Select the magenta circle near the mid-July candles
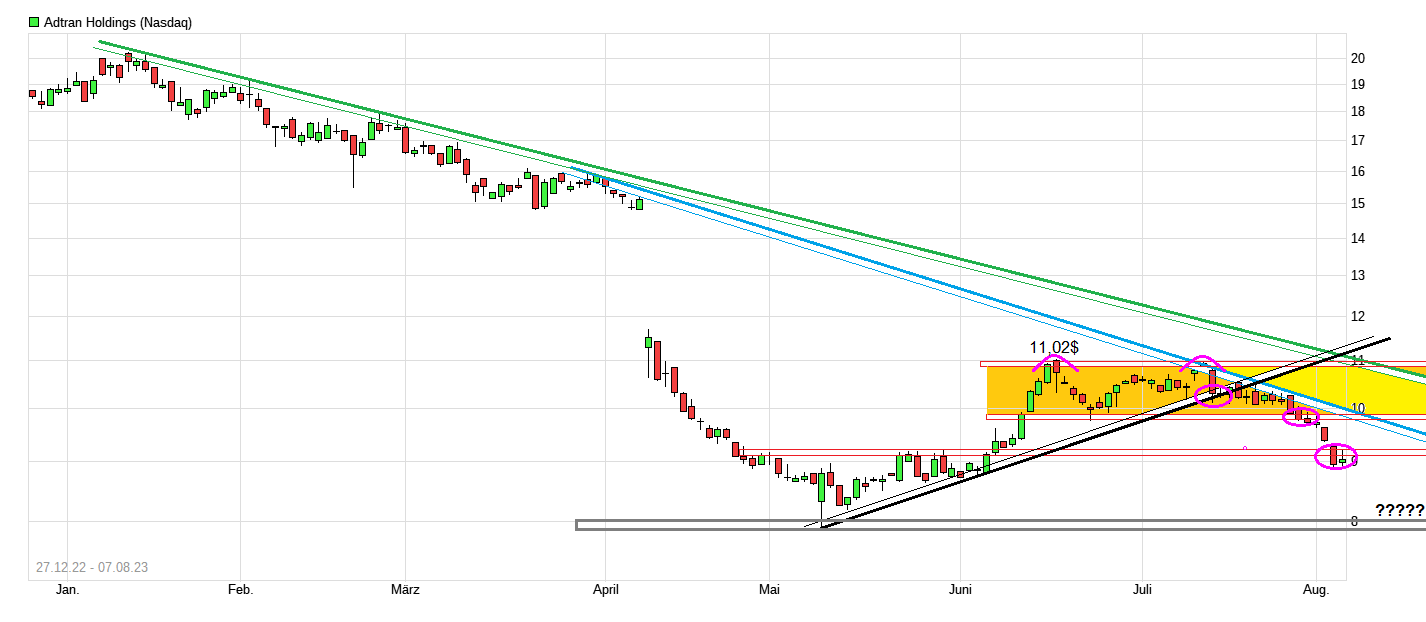Image resolution: width=1426 pixels, height=622 pixels. pos(1211,396)
